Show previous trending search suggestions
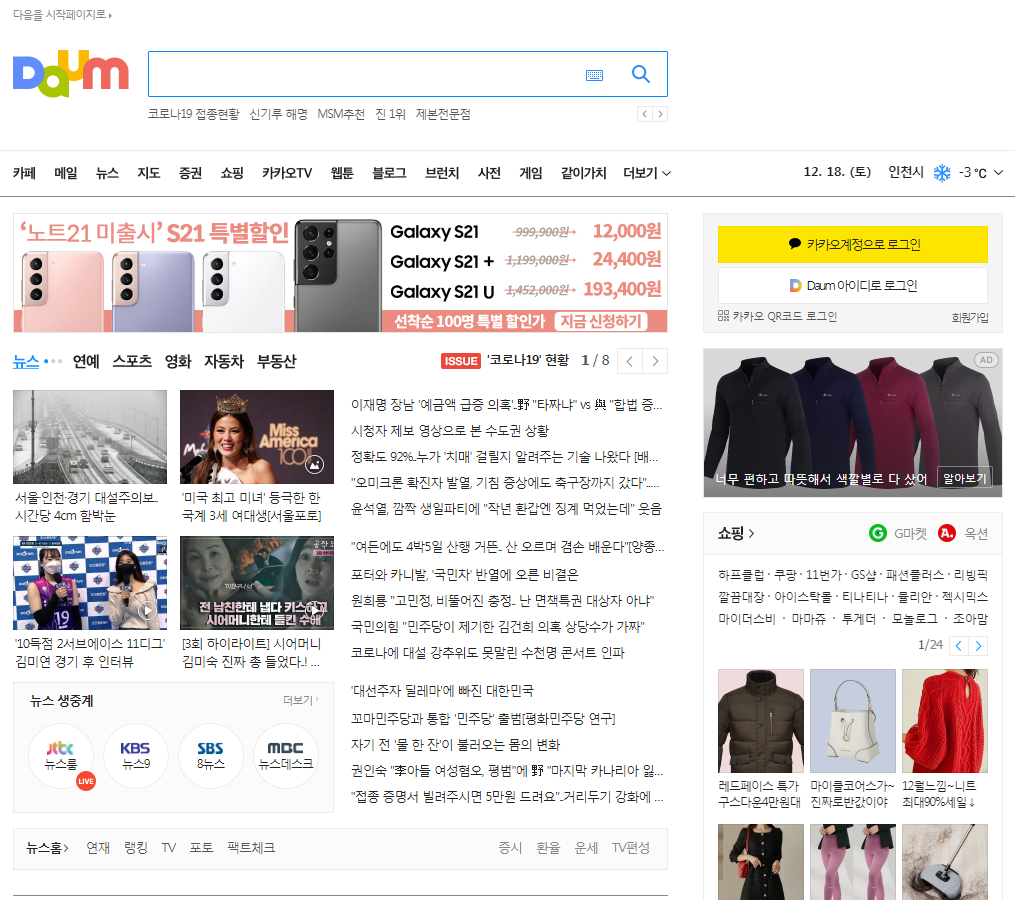The image size is (1015, 900). (x=645, y=114)
